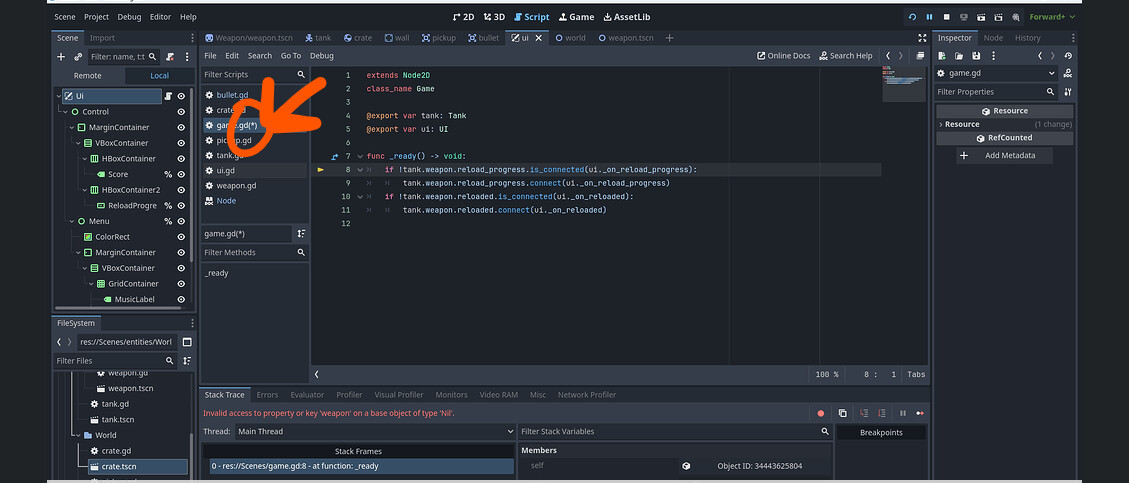This screenshot has height=483, width=1129.
Task: Toggle visibility of the MusicLabel node
Action: [181, 299]
